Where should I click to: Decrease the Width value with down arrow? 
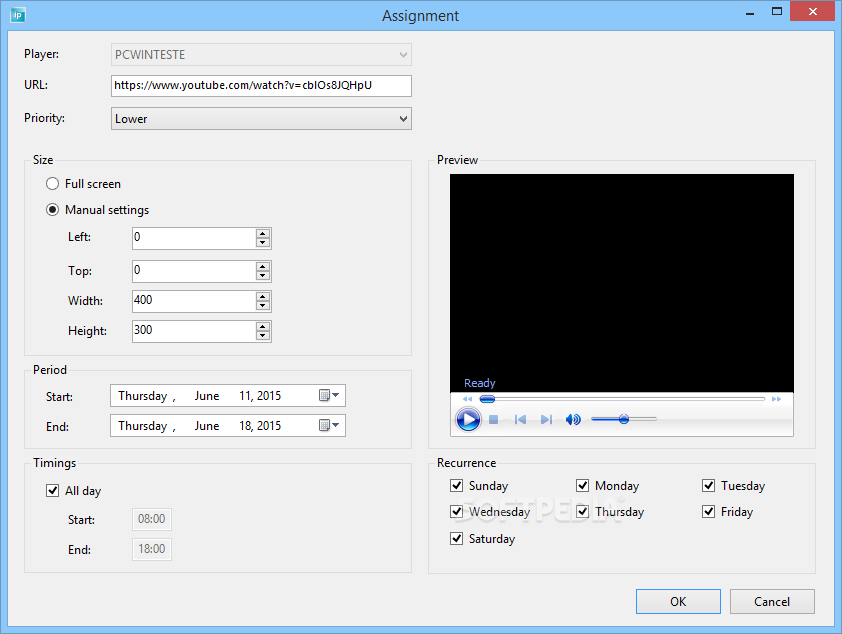coord(263,306)
